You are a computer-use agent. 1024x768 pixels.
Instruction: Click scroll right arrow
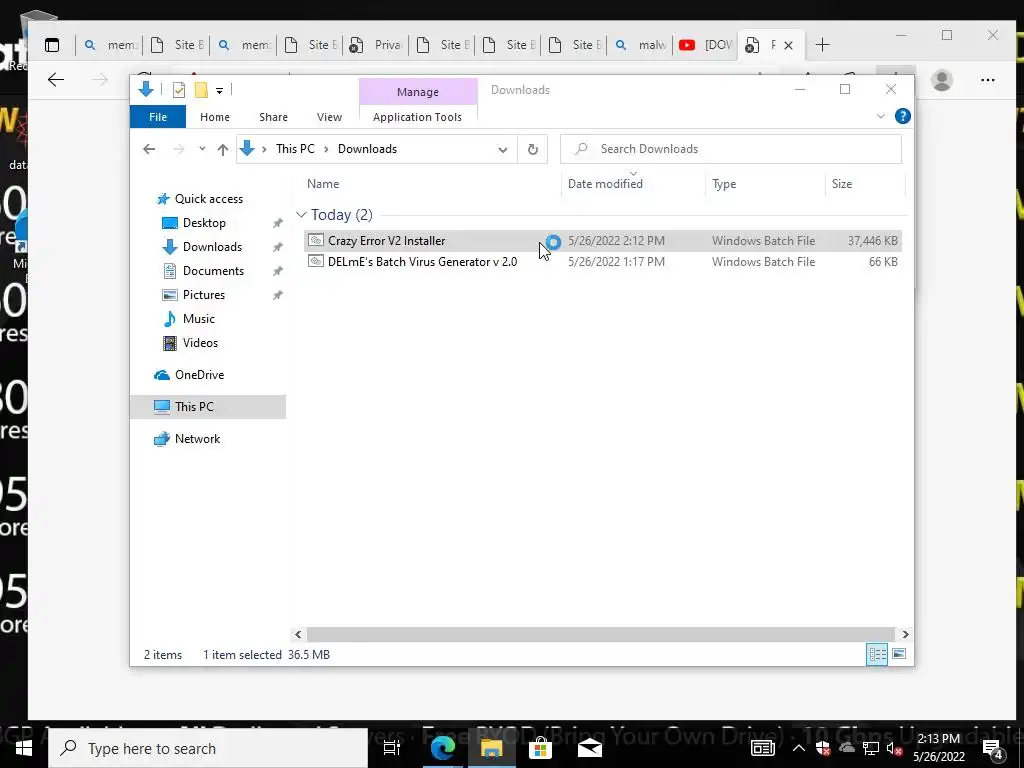point(905,634)
